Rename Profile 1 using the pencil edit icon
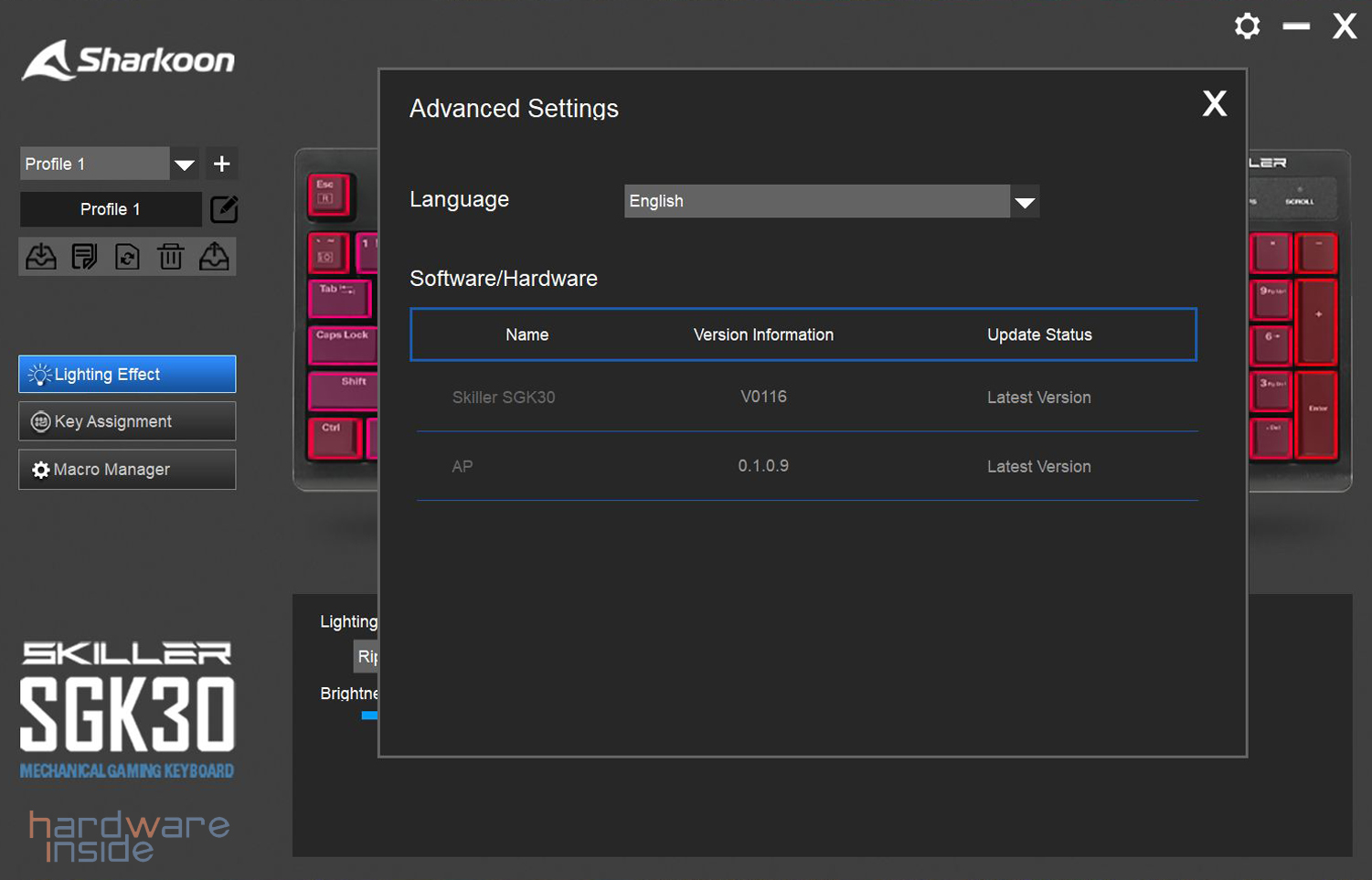Screen dimensions: 1372x880 (224, 209)
